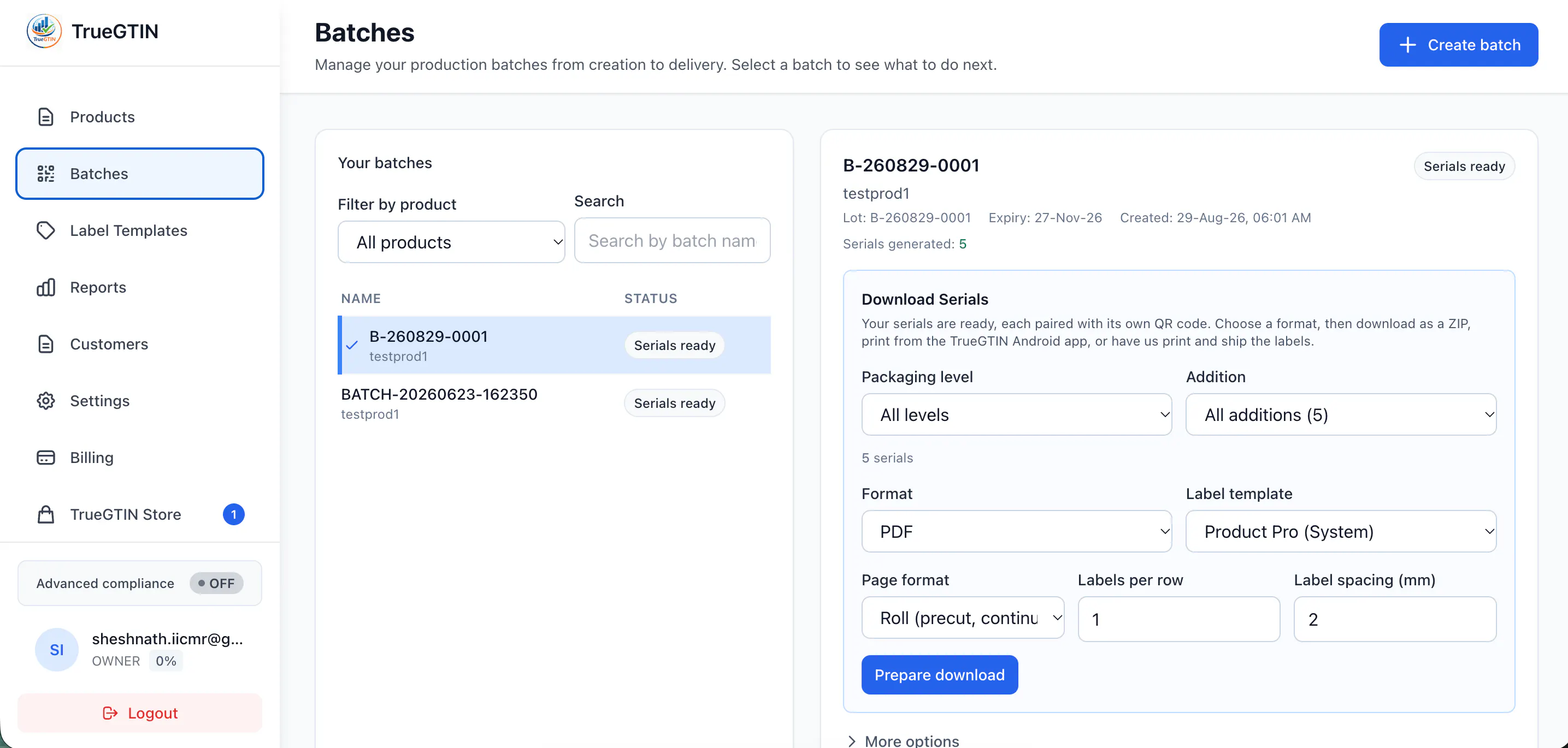
Task: Click the 0% badge beside OWNER
Action: pyautogui.click(x=166, y=661)
